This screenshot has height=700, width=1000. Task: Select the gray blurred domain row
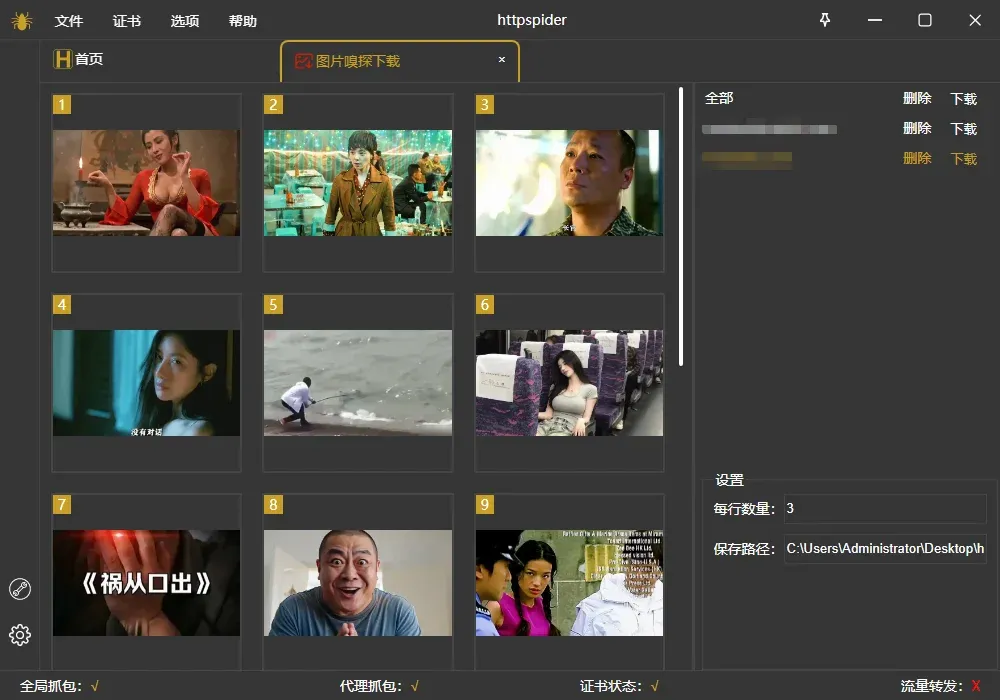[x=769, y=129]
